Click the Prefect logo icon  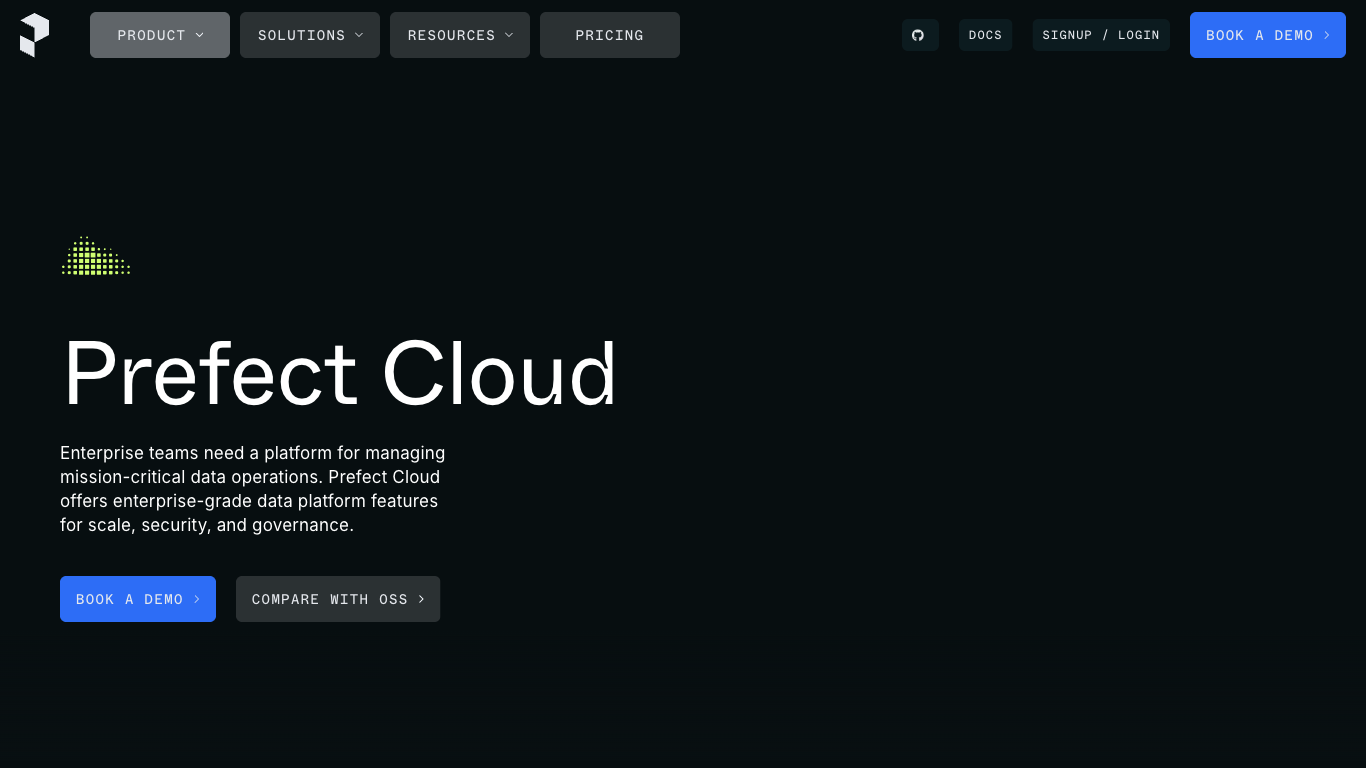coord(34,35)
